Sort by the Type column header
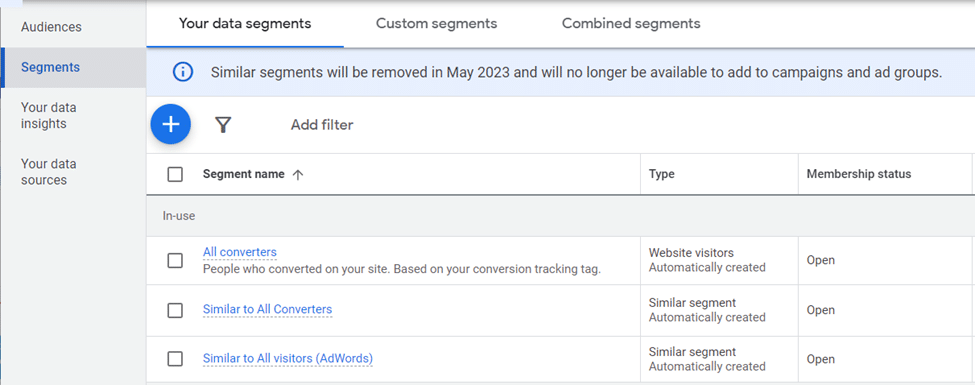The height and width of the screenshot is (385, 975). click(662, 174)
